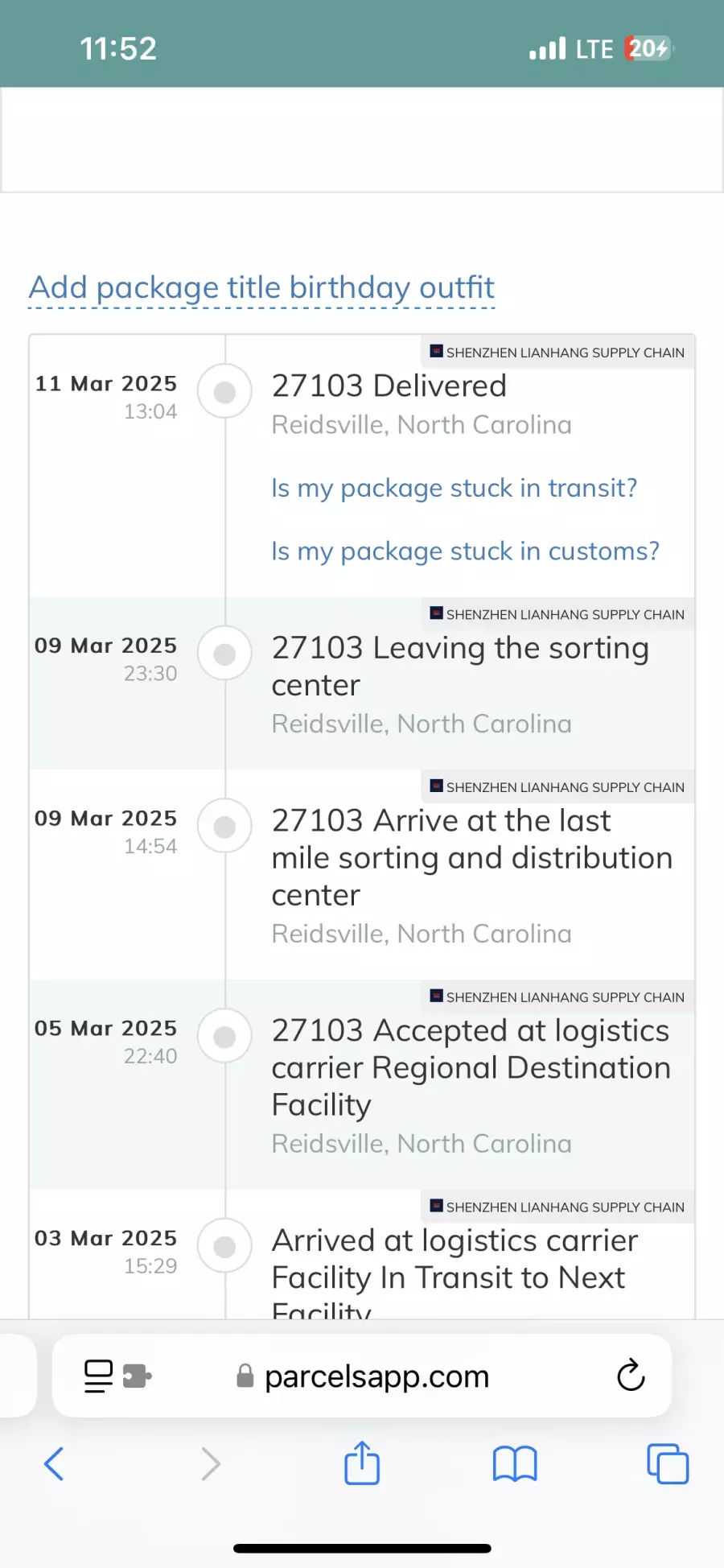Select the 09 Mar 14:54 timeline marker

coord(225,826)
